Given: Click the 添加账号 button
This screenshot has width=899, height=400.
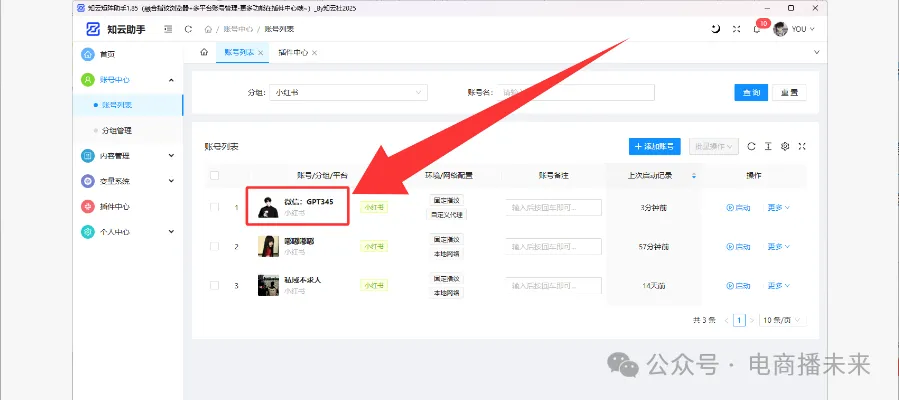Looking at the screenshot, I should point(655,146).
